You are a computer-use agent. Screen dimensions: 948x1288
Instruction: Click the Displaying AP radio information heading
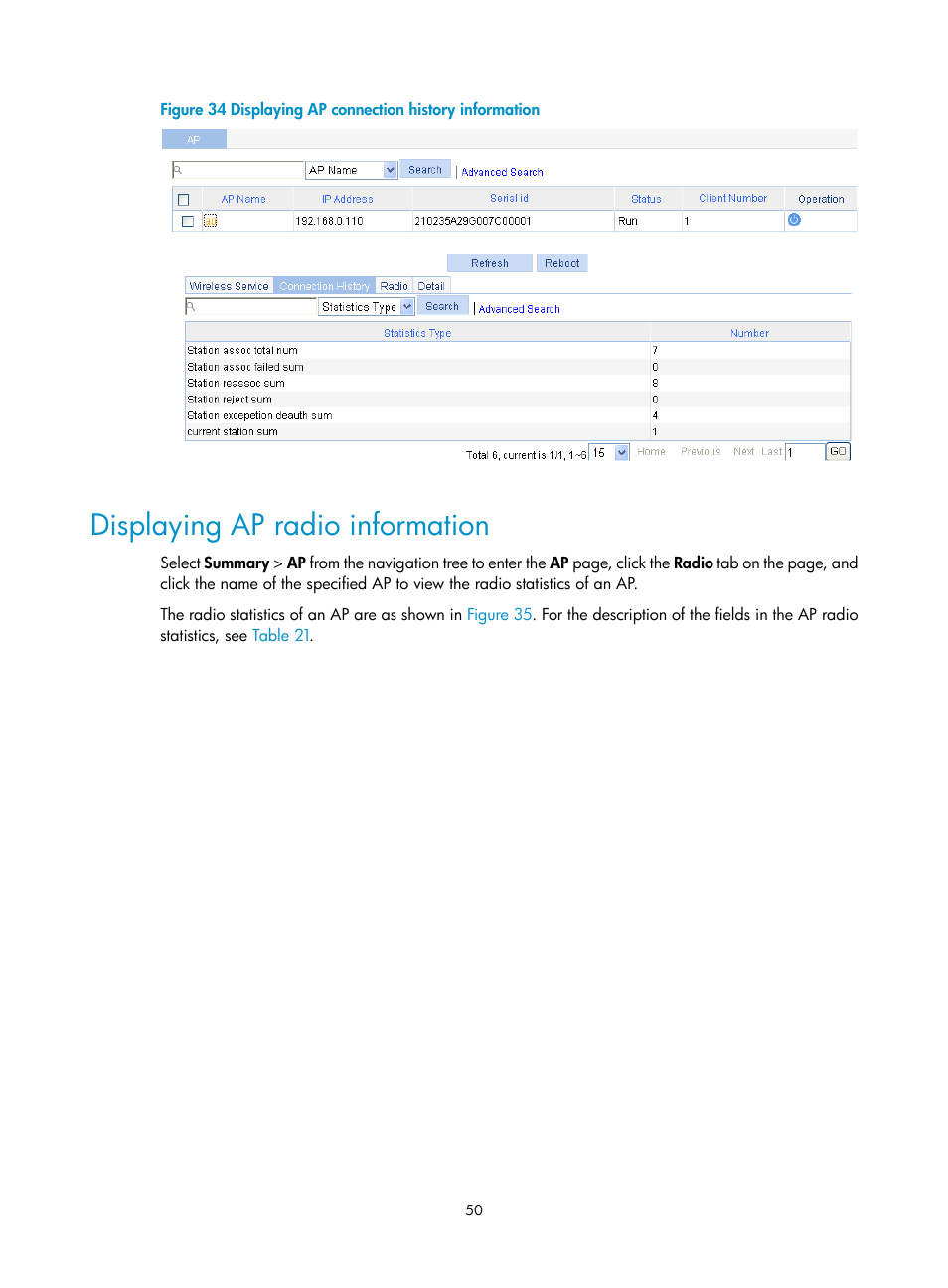[x=290, y=525]
